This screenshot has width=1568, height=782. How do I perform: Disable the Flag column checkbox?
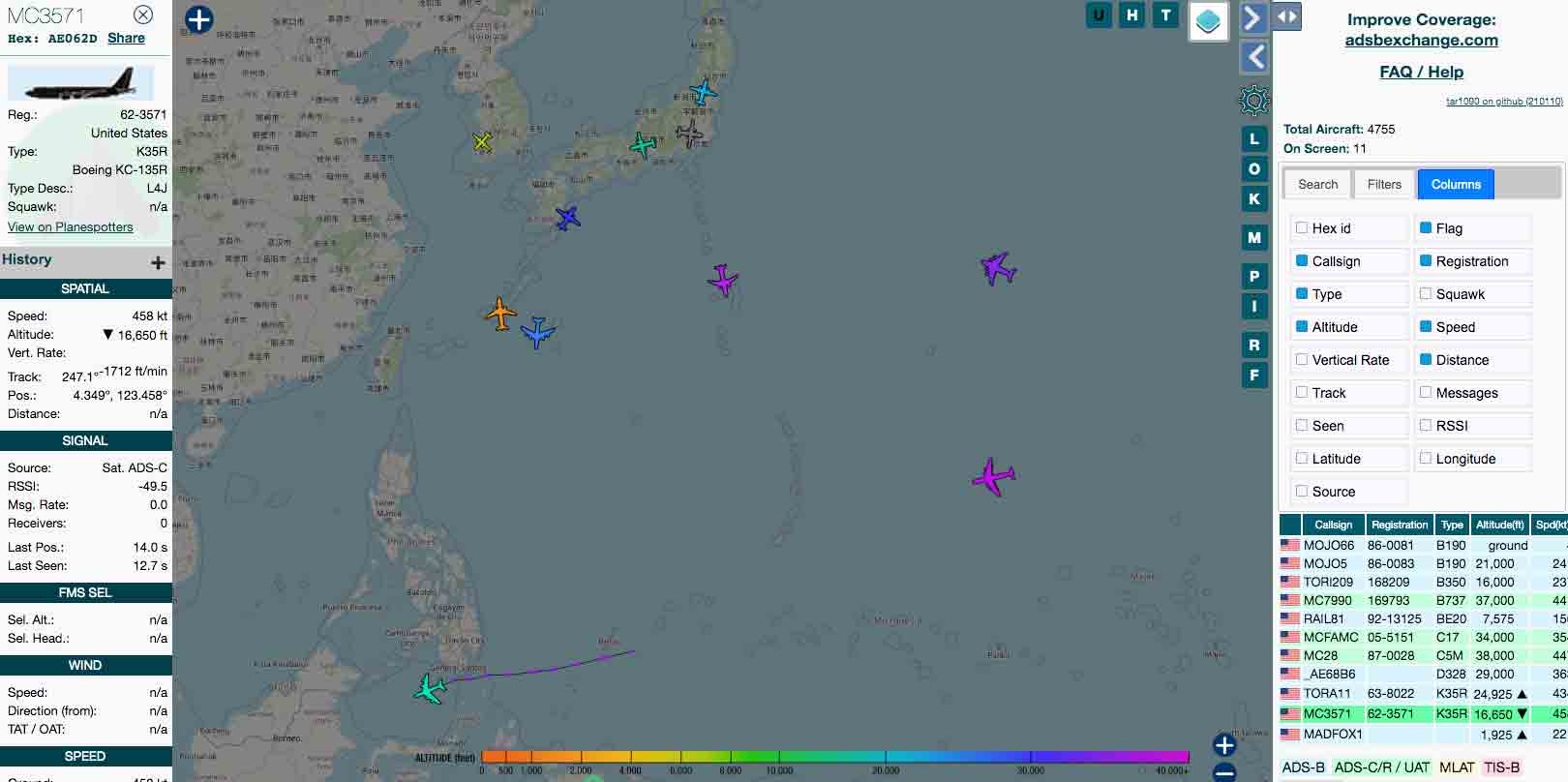1426,227
